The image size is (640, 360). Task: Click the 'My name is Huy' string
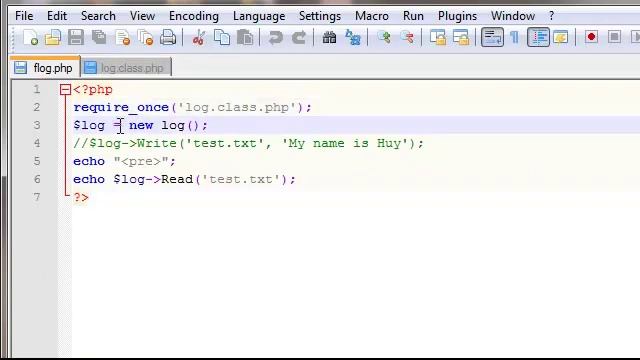[345, 143]
